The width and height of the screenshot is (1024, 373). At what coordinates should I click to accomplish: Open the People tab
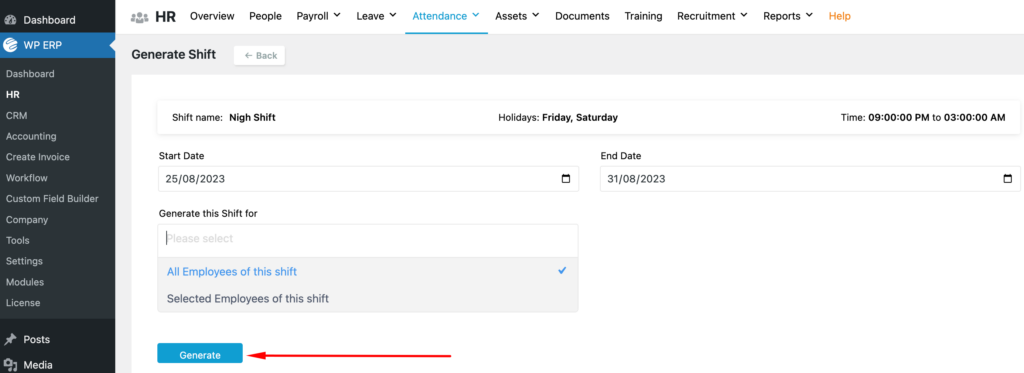(265, 16)
